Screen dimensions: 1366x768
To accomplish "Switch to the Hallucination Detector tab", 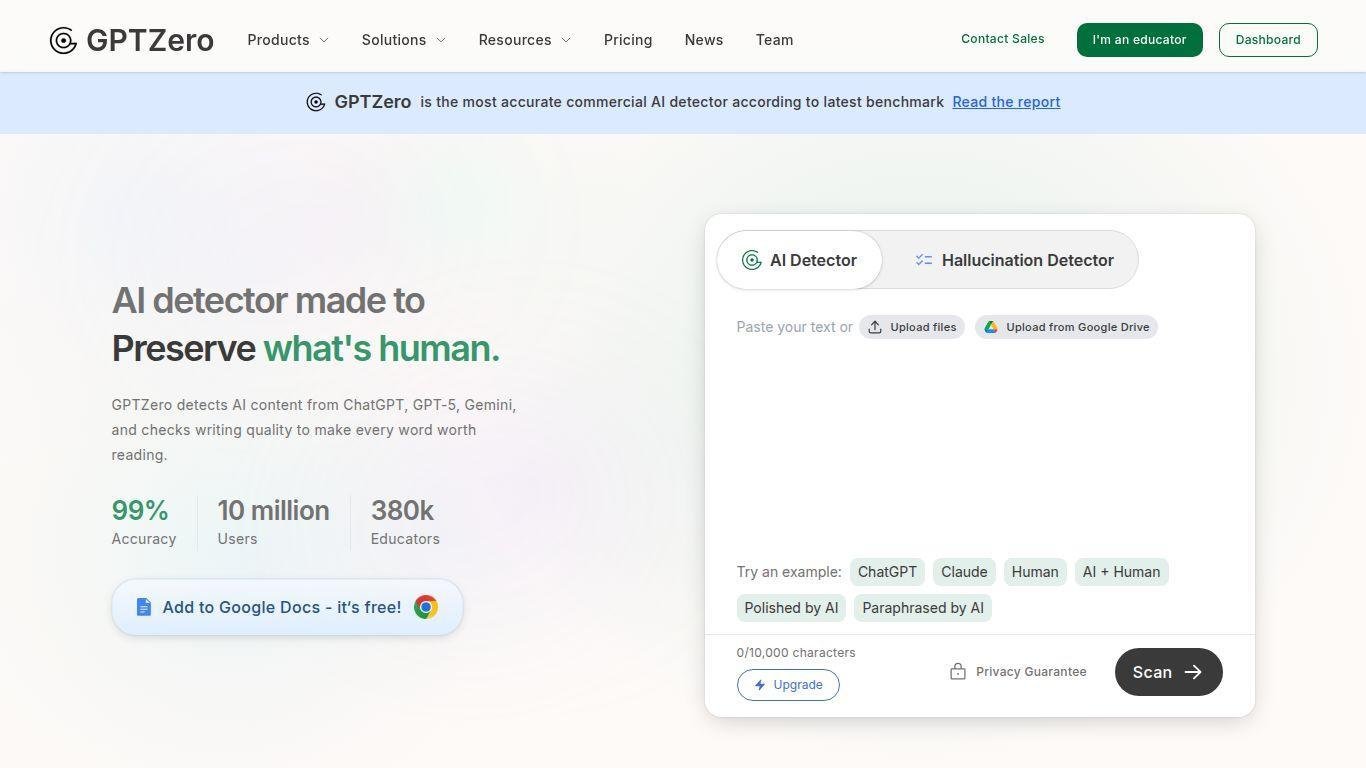I will point(1013,260).
